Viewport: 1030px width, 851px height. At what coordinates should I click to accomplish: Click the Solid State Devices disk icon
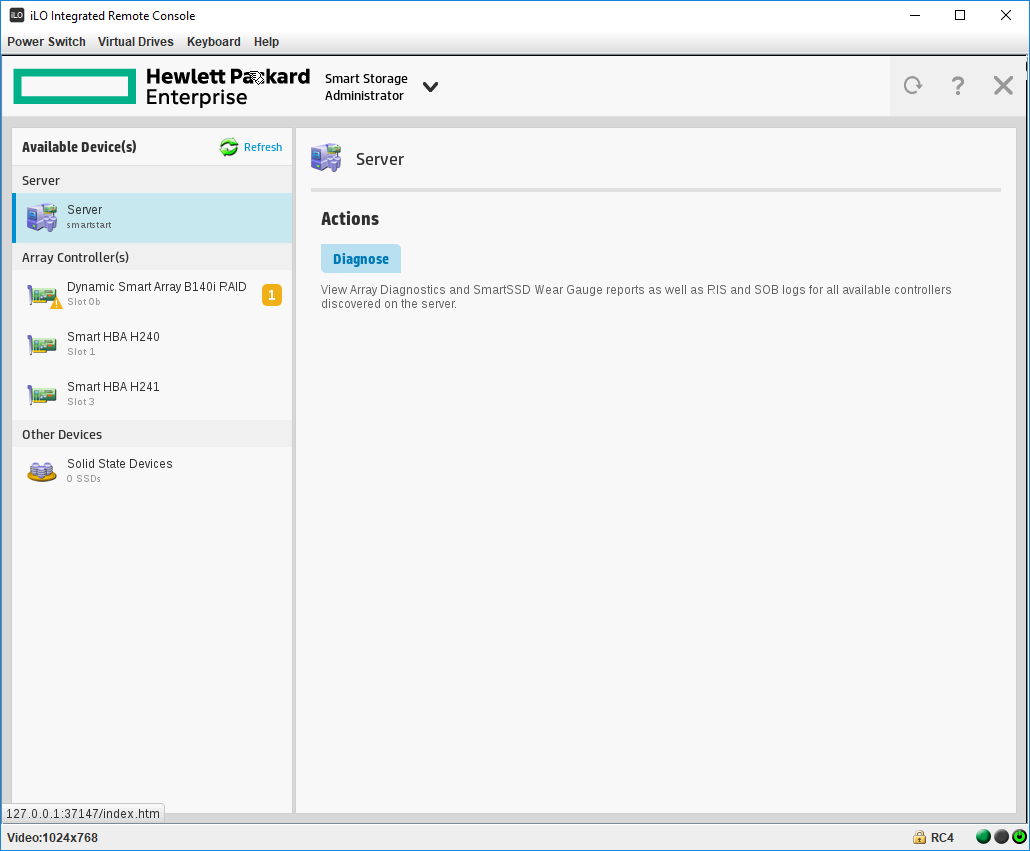click(42, 471)
